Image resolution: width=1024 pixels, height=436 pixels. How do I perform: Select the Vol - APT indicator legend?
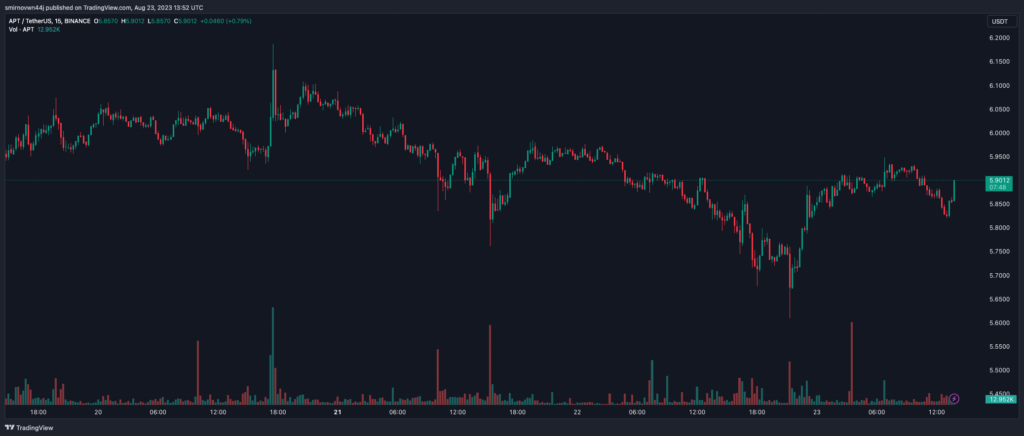(21, 30)
